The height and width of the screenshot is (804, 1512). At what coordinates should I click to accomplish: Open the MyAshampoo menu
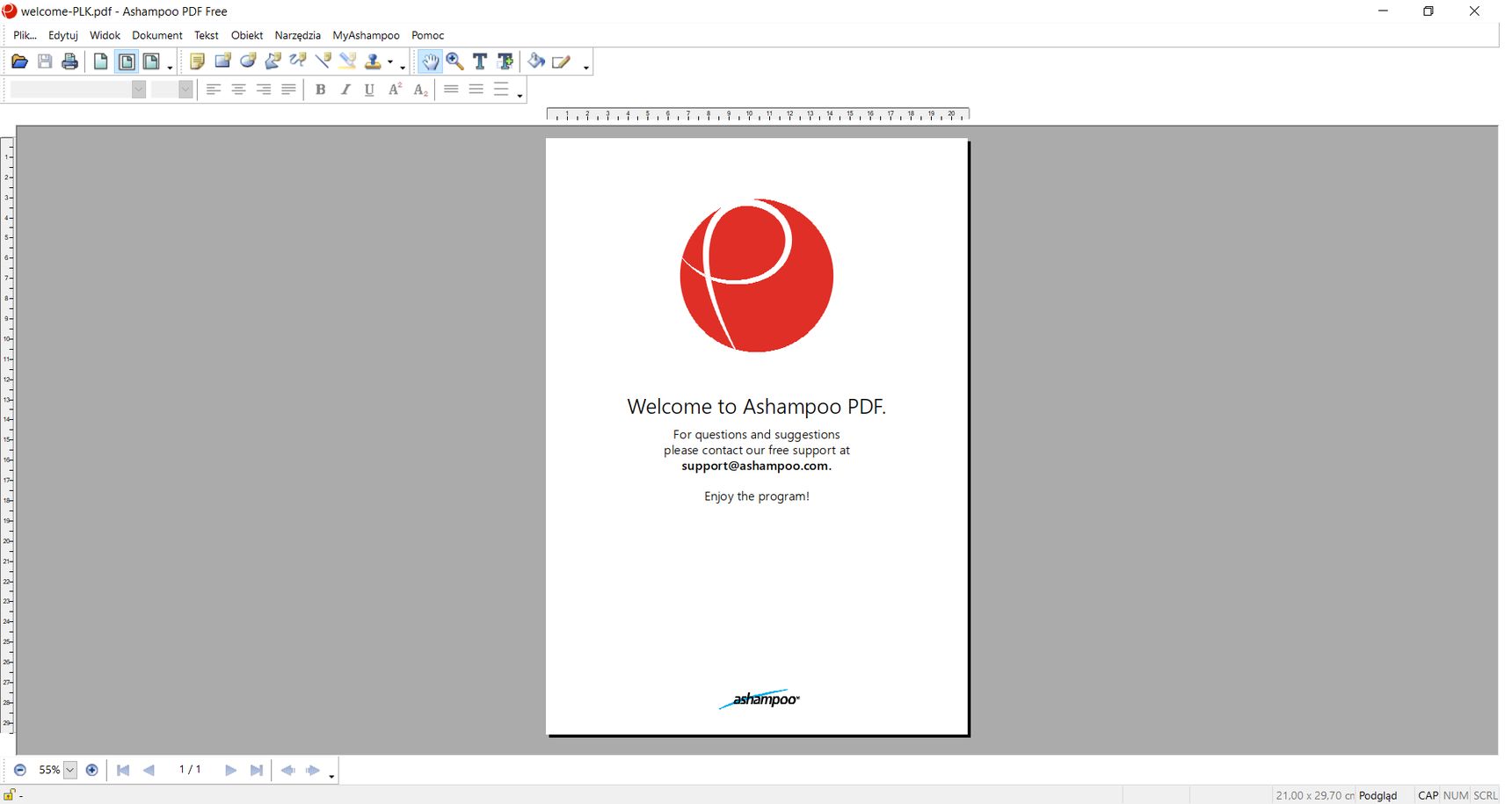[366, 35]
